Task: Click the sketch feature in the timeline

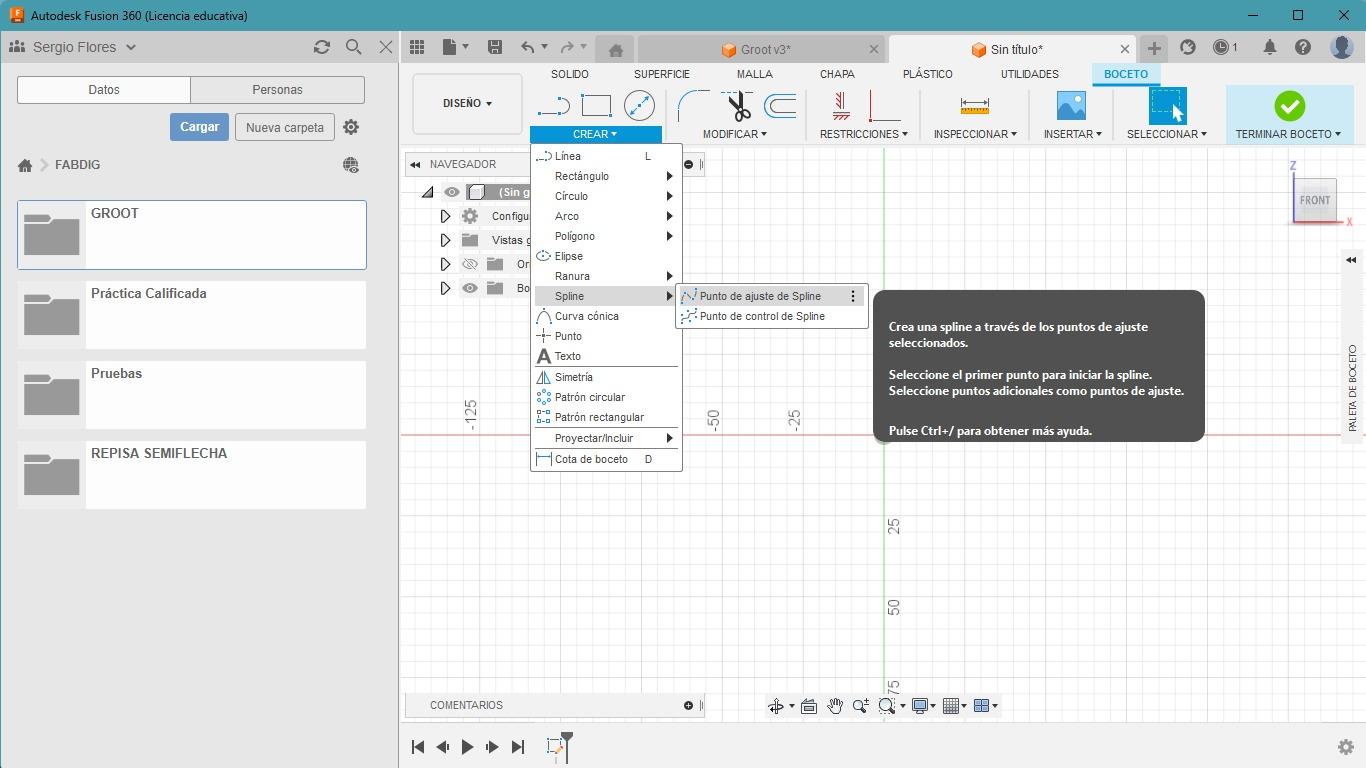Action: point(555,746)
